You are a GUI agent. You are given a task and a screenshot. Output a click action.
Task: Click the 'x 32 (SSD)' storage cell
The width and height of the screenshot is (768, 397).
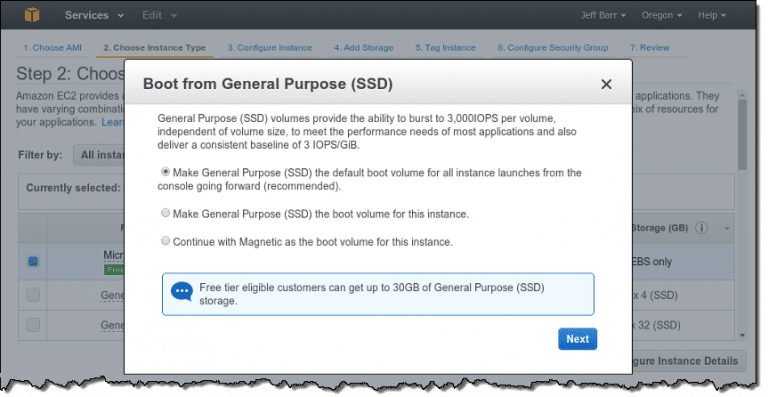coord(656,325)
